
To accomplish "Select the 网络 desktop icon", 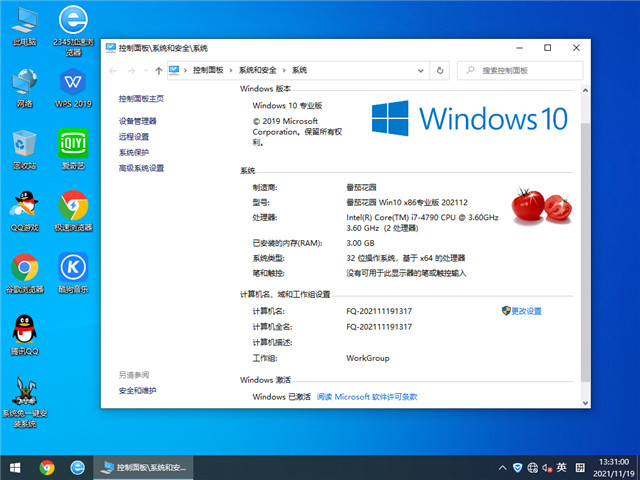I will (24, 88).
